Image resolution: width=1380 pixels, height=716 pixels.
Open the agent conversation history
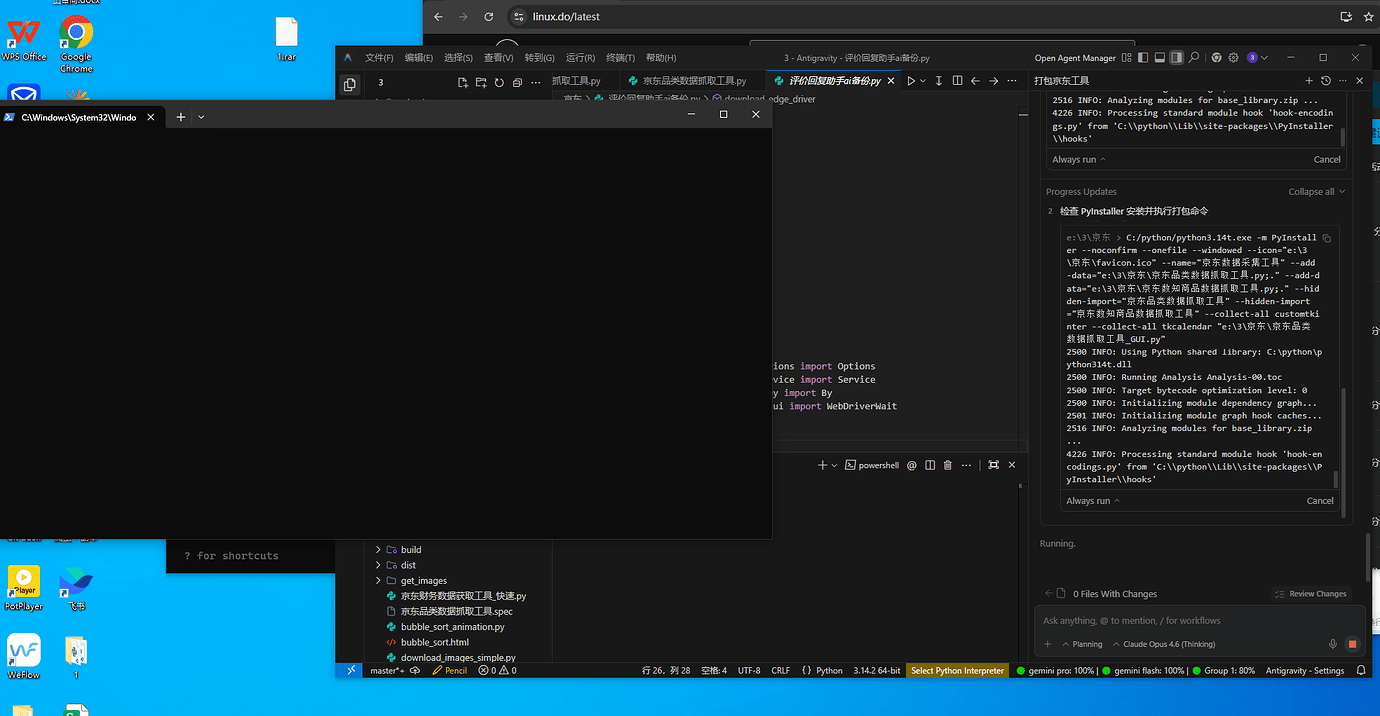coord(1325,81)
